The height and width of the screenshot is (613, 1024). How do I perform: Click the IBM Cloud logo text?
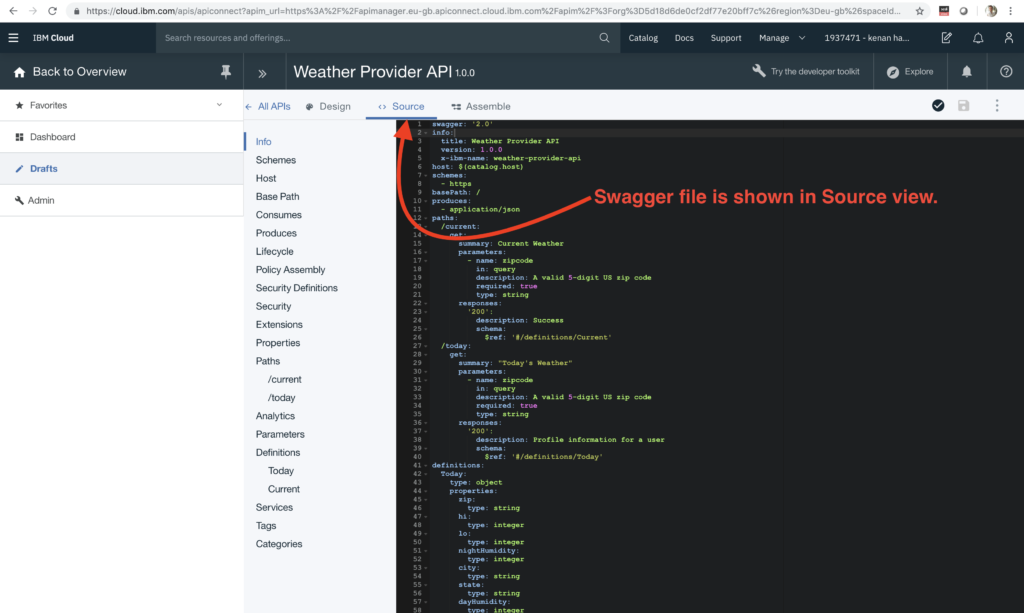click(53, 38)
